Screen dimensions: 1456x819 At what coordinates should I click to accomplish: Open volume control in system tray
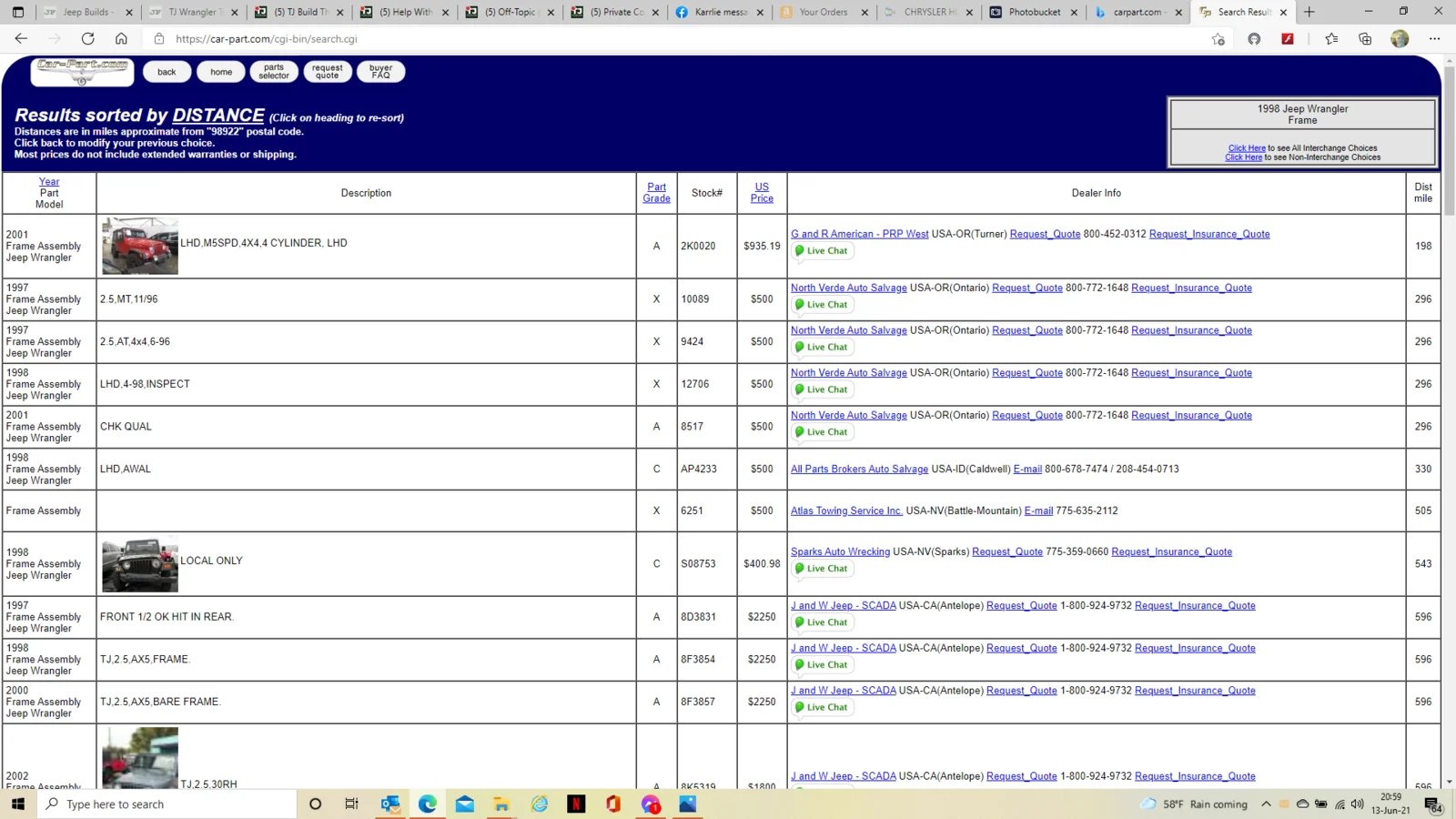click(1357, 804)
